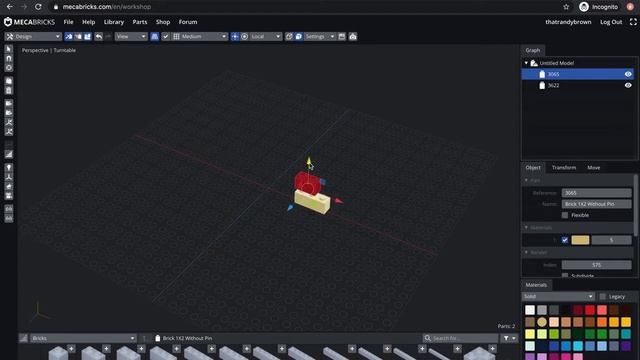Bookmark the page with the star icon
The height and width of the screenshot is (360, 640).
tap(566, 7)
